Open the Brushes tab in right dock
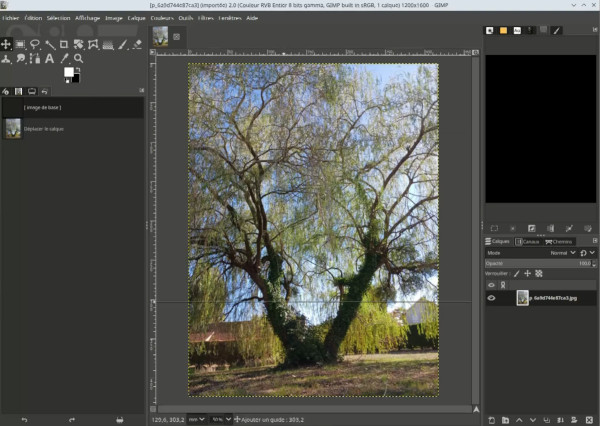 tap(489, 31)
